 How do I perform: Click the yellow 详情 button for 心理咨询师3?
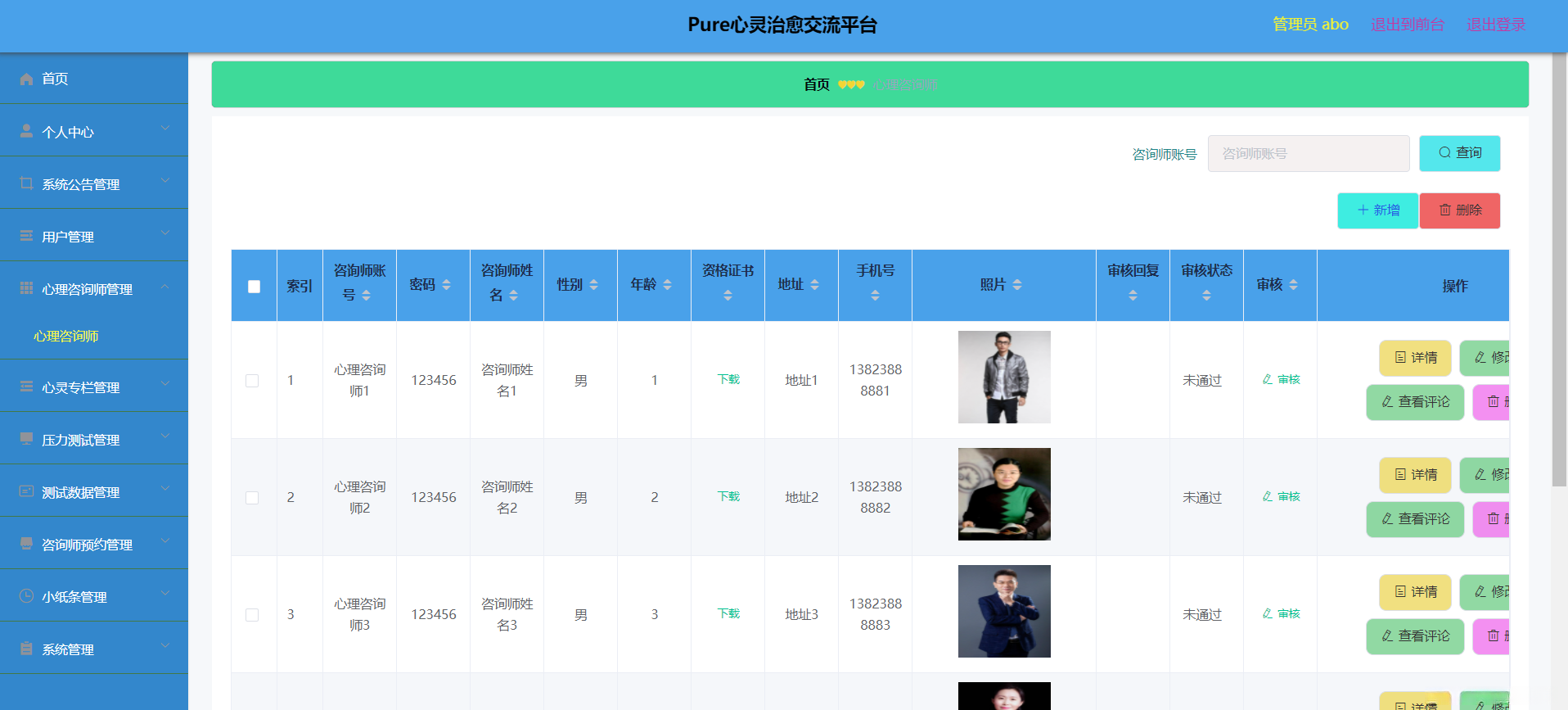click(1415, 592)
